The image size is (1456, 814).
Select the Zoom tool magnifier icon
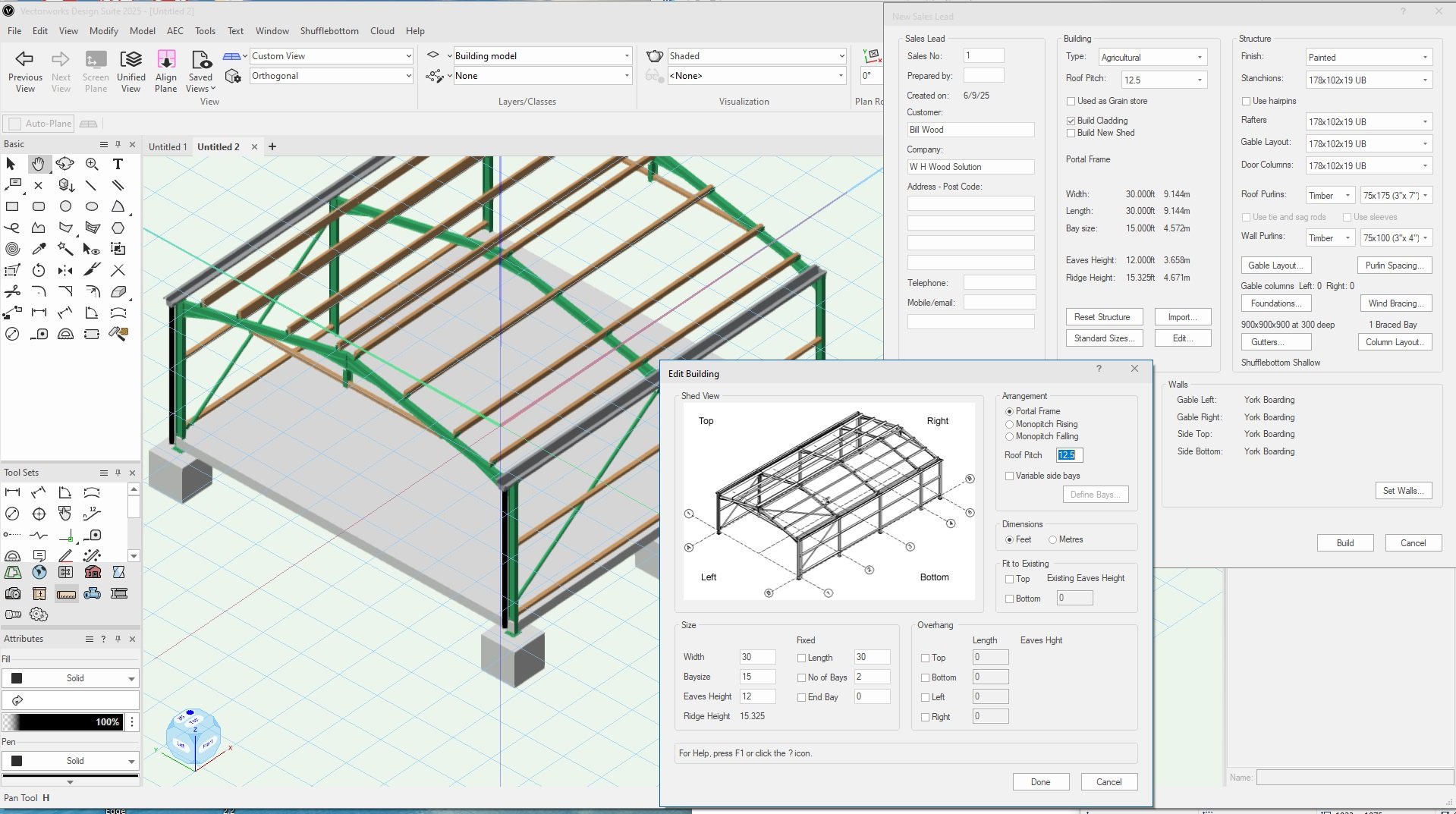92,164
